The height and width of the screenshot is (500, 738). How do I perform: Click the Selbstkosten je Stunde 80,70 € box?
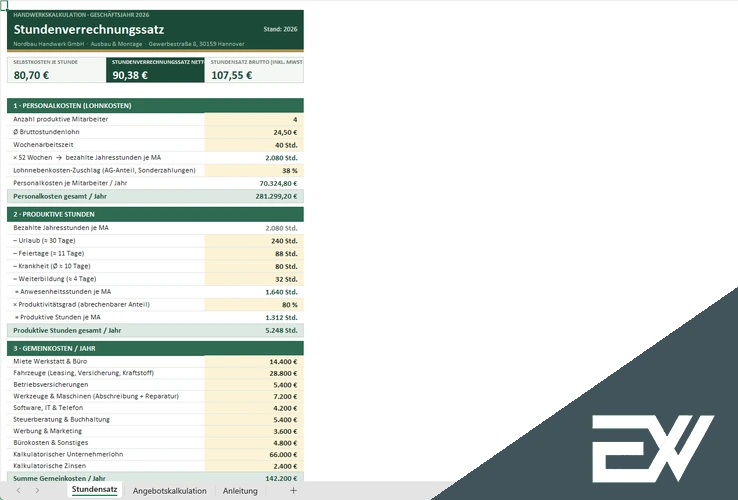(56, 70)
